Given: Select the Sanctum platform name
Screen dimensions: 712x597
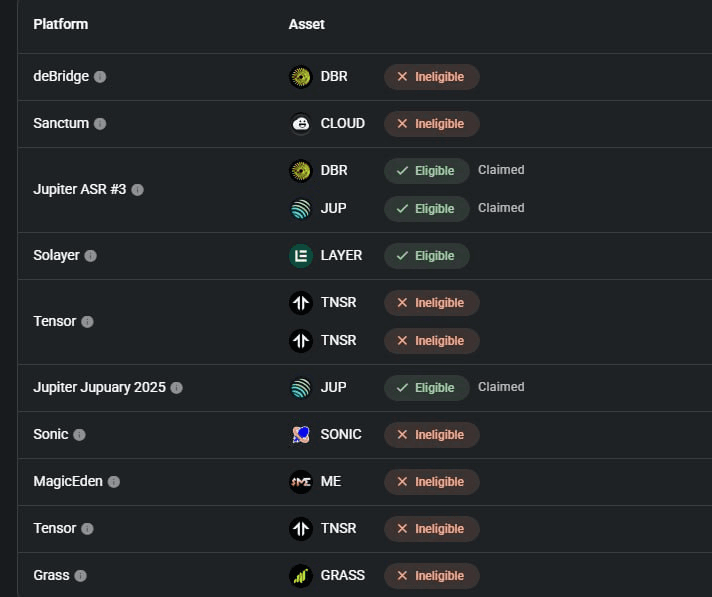Looking at the screenshot, I should tap(61, 123).
